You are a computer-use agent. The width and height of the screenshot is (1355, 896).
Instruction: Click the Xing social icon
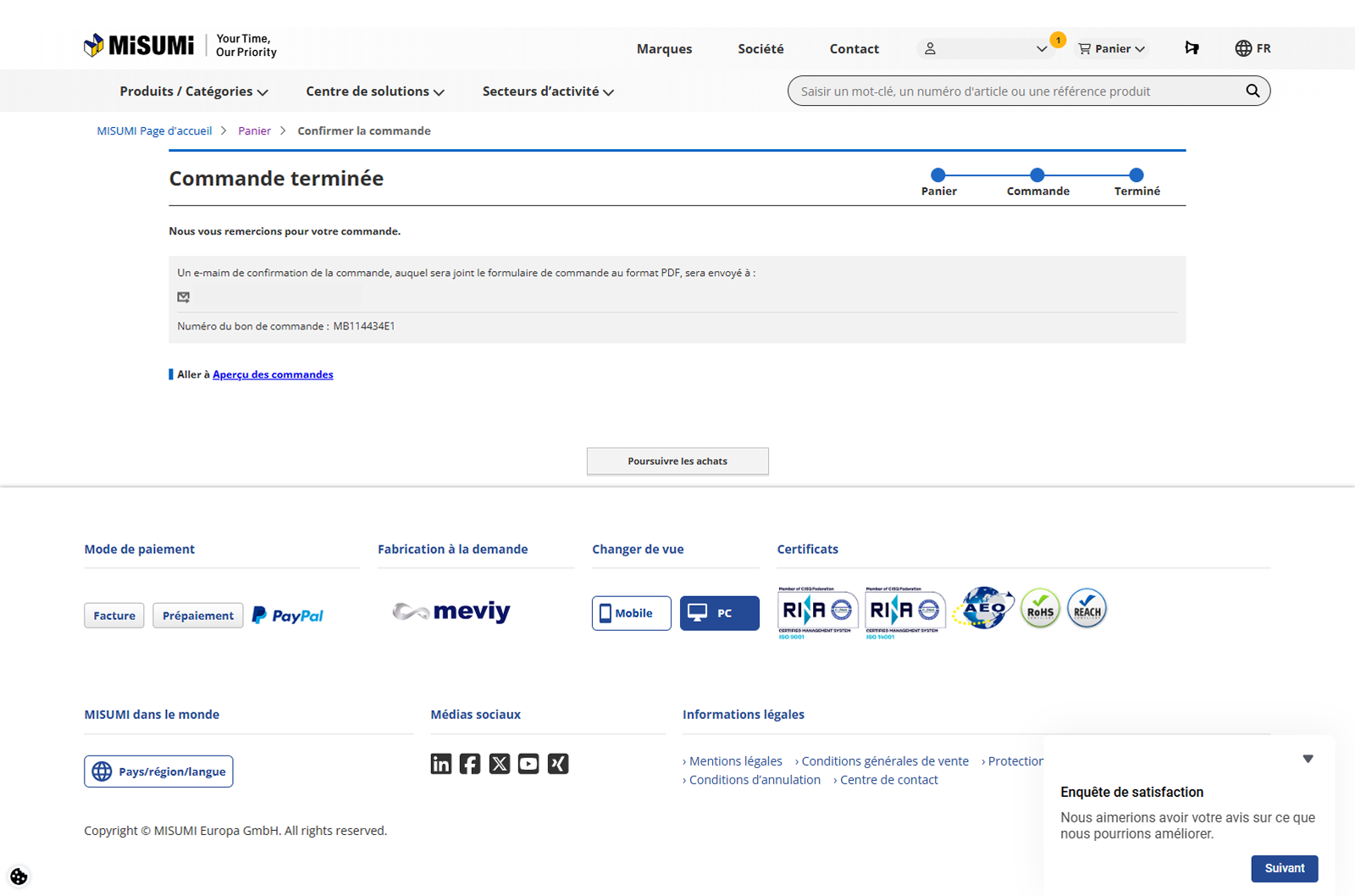click(558, 764)
